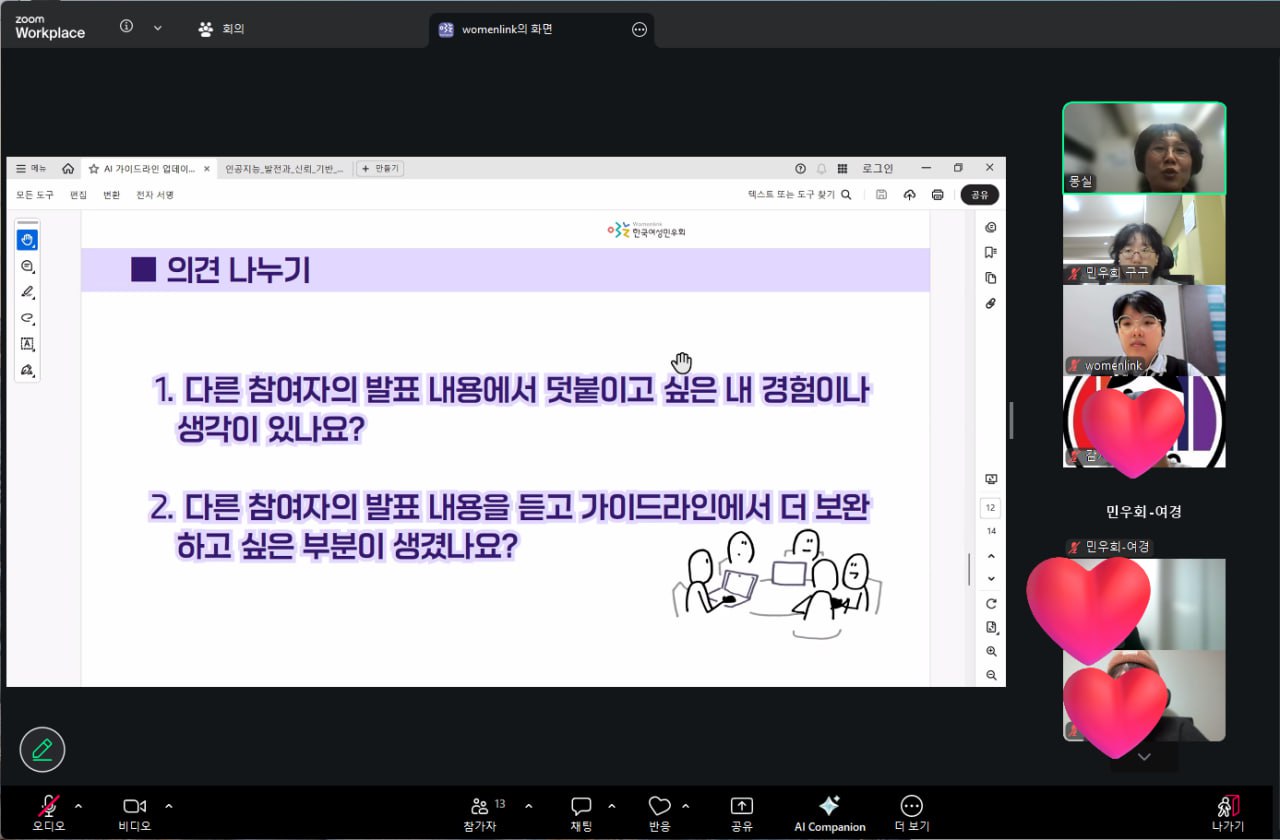1280x840 pixels.
Task: Open the 모든 도구 menu
Action: (35, 195)
